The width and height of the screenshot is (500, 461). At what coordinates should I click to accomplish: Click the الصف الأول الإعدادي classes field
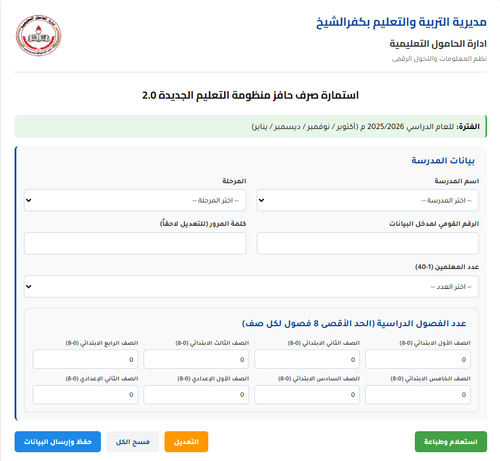[x=196, y=395]
